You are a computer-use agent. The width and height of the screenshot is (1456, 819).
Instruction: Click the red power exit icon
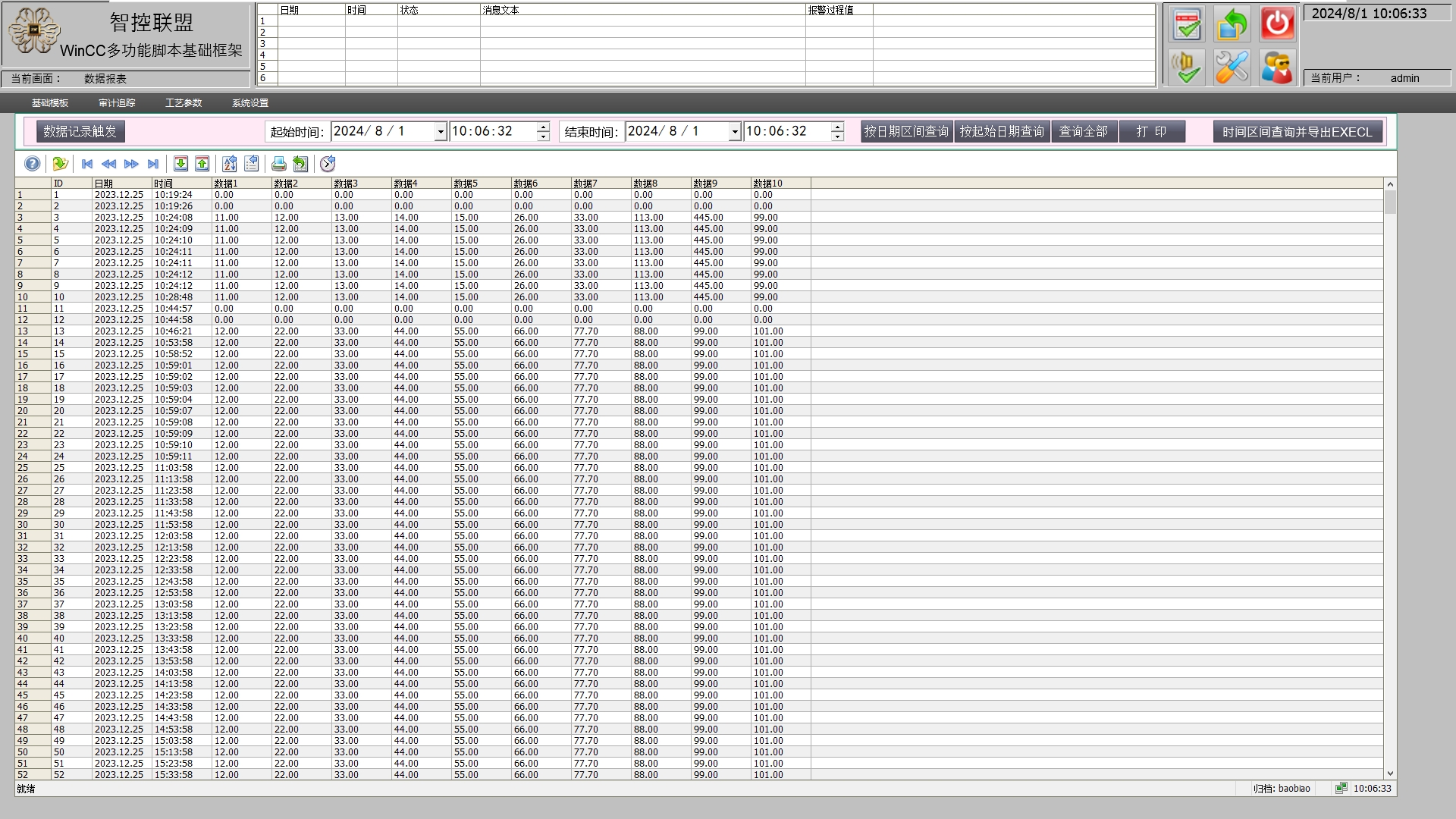click(x=1277, y=24)
